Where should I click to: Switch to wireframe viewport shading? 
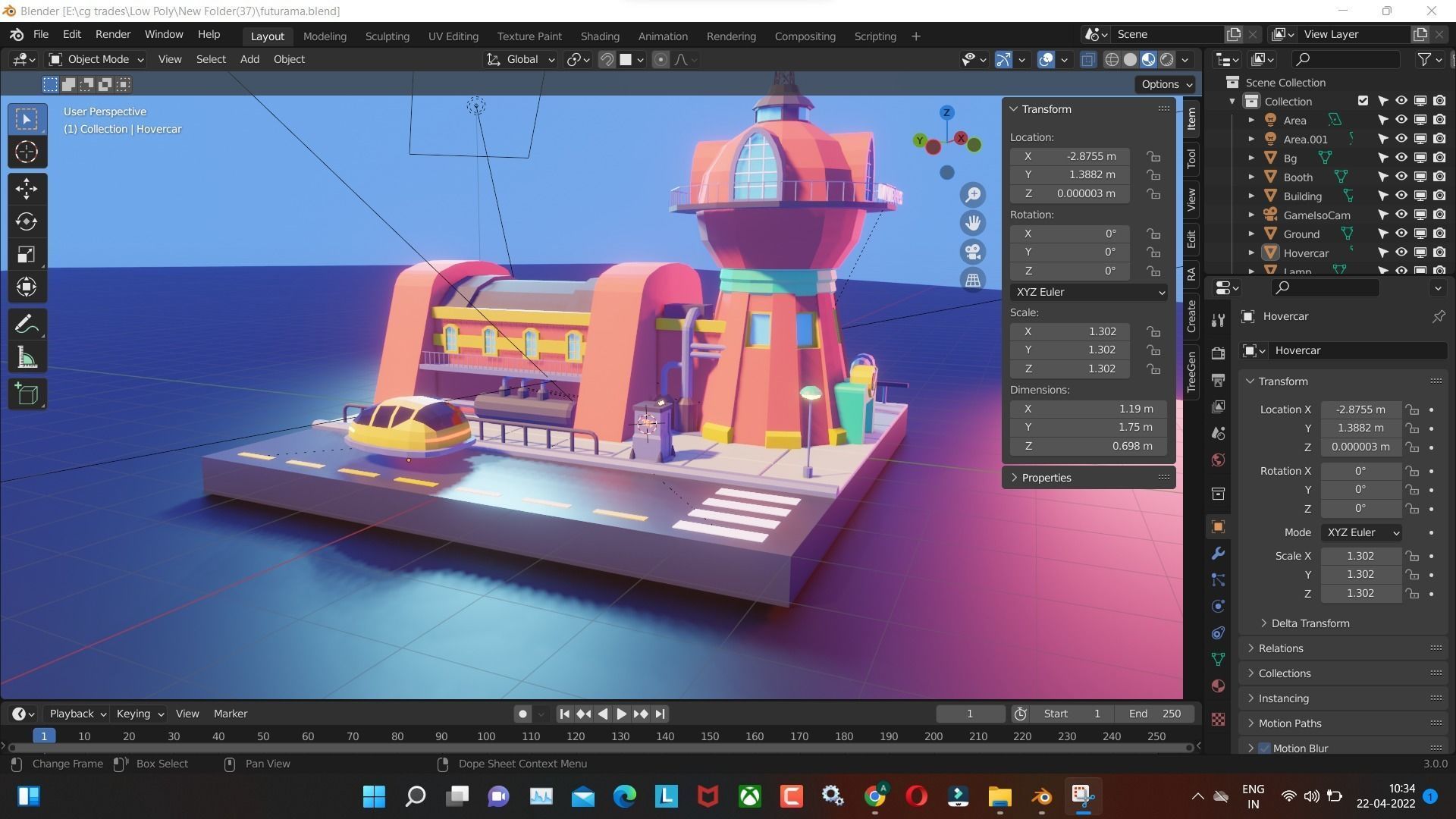coord(1112,59)
